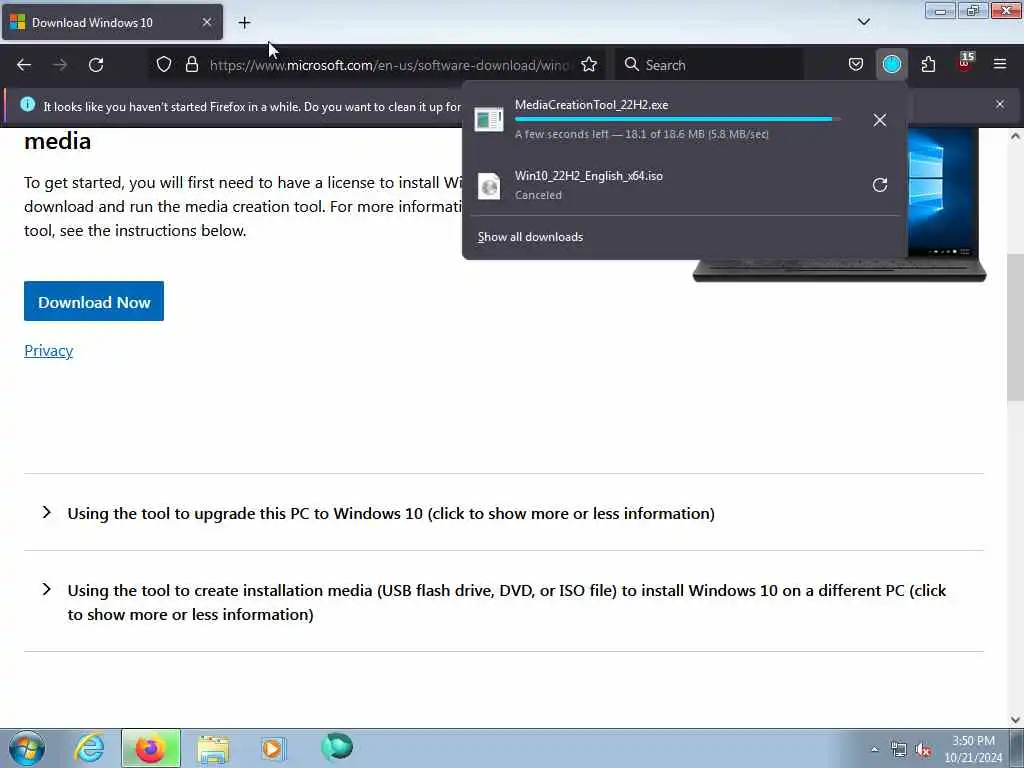Click the info icon in notification bar
Viewport: 1024px width, 768px height.
[x=27, y=104]
